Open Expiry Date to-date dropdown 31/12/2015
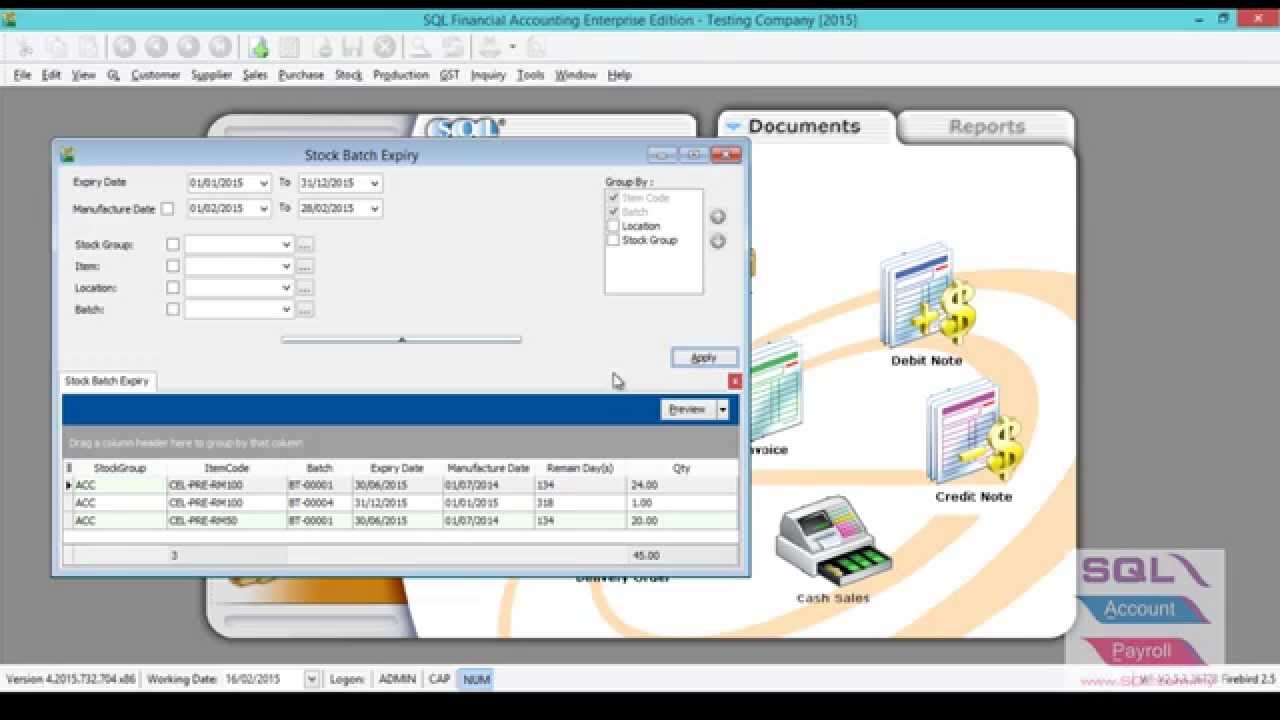1280x720 pixels. coord(375,183)
